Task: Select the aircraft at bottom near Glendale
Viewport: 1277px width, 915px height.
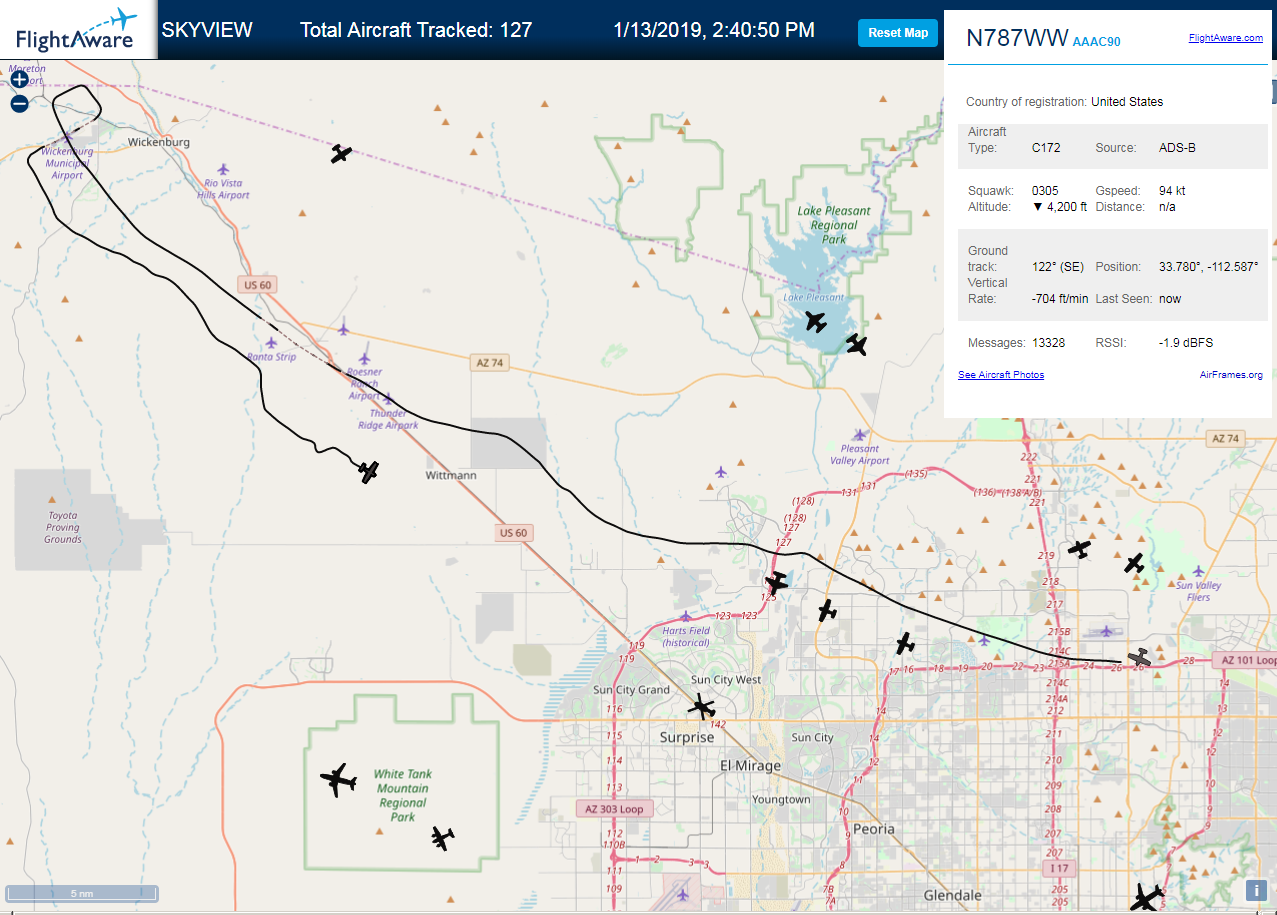Action: 1147,897
